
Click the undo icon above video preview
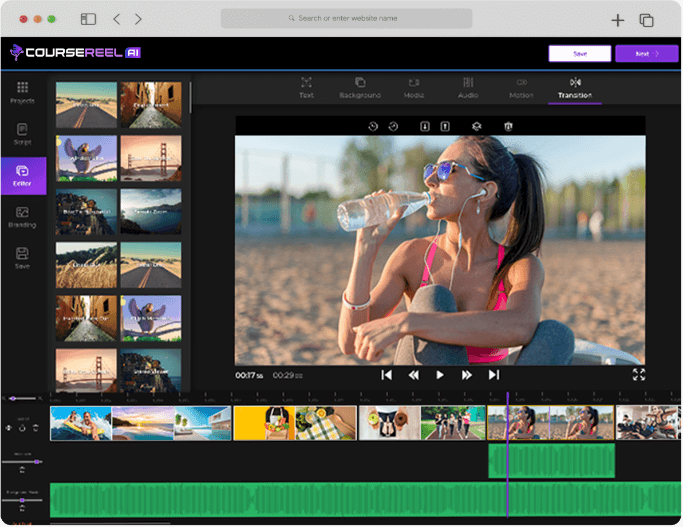(x=372, y=126)
